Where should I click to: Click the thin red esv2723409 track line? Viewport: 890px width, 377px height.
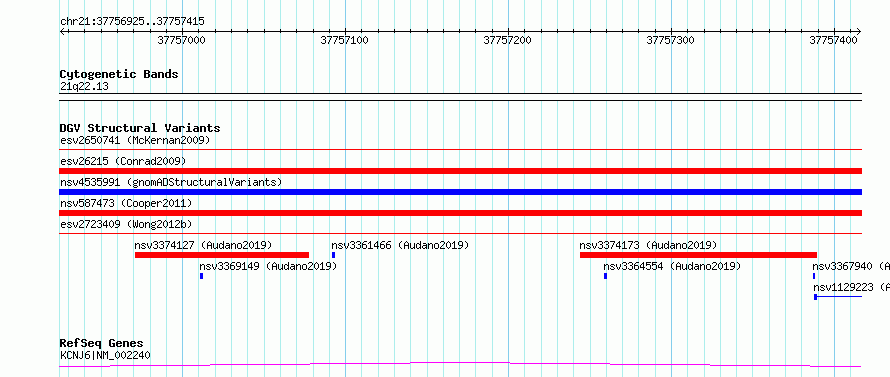pos(460,233)
